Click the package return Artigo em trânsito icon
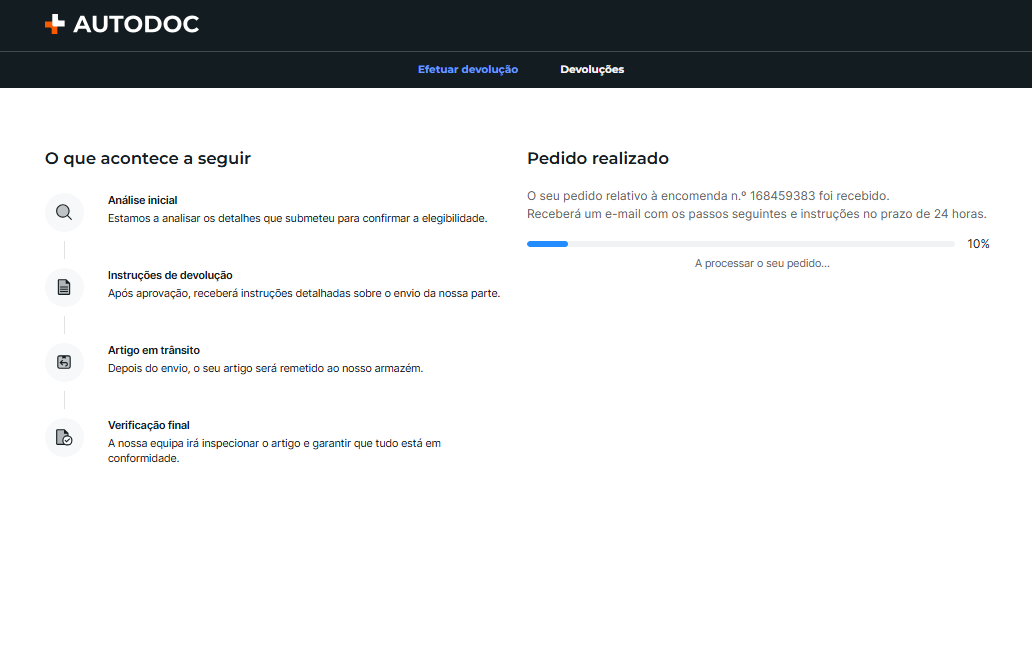 (64, 363)
